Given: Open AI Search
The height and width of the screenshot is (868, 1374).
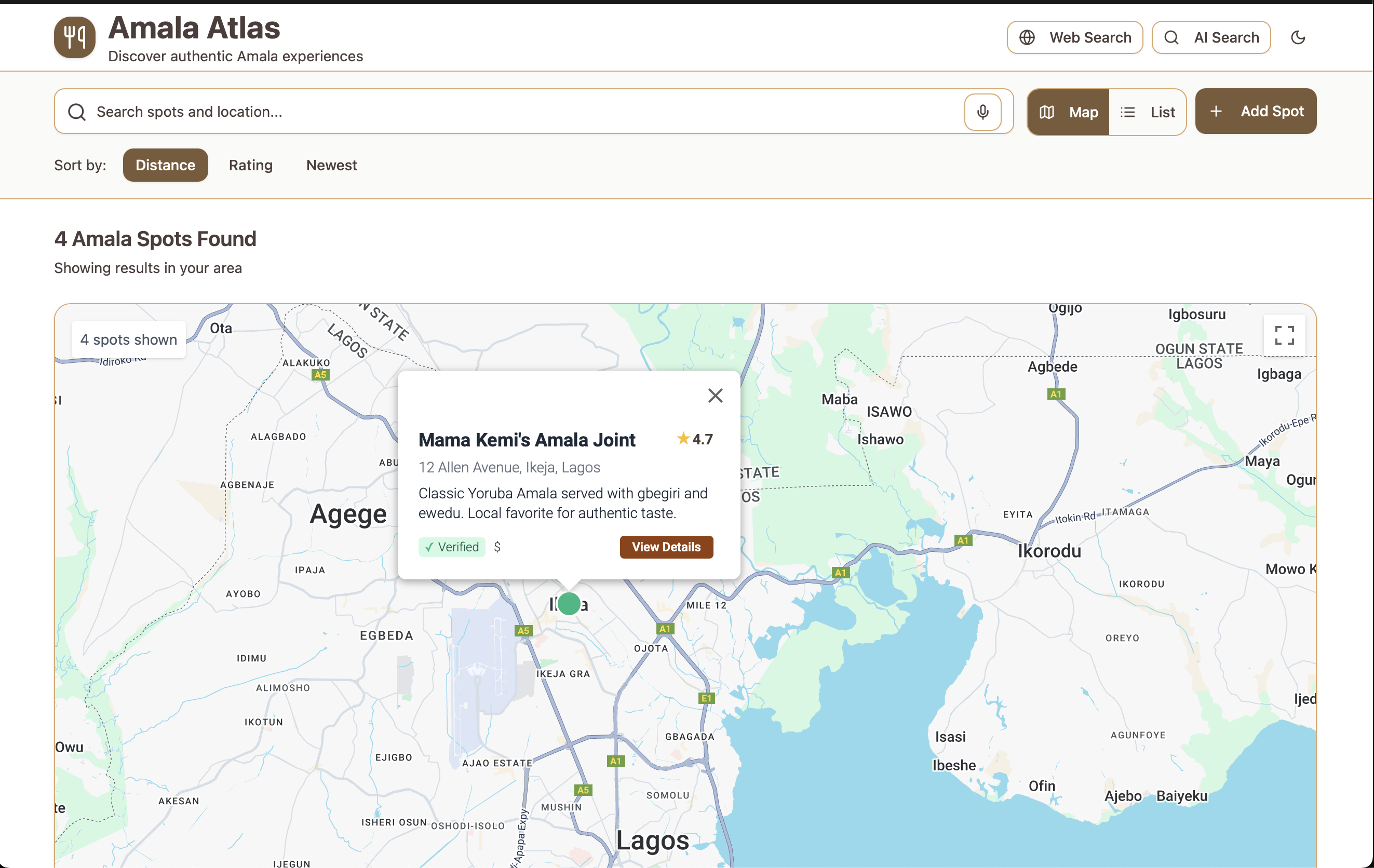Looking at the screenshot, I should coord(1211,38).
